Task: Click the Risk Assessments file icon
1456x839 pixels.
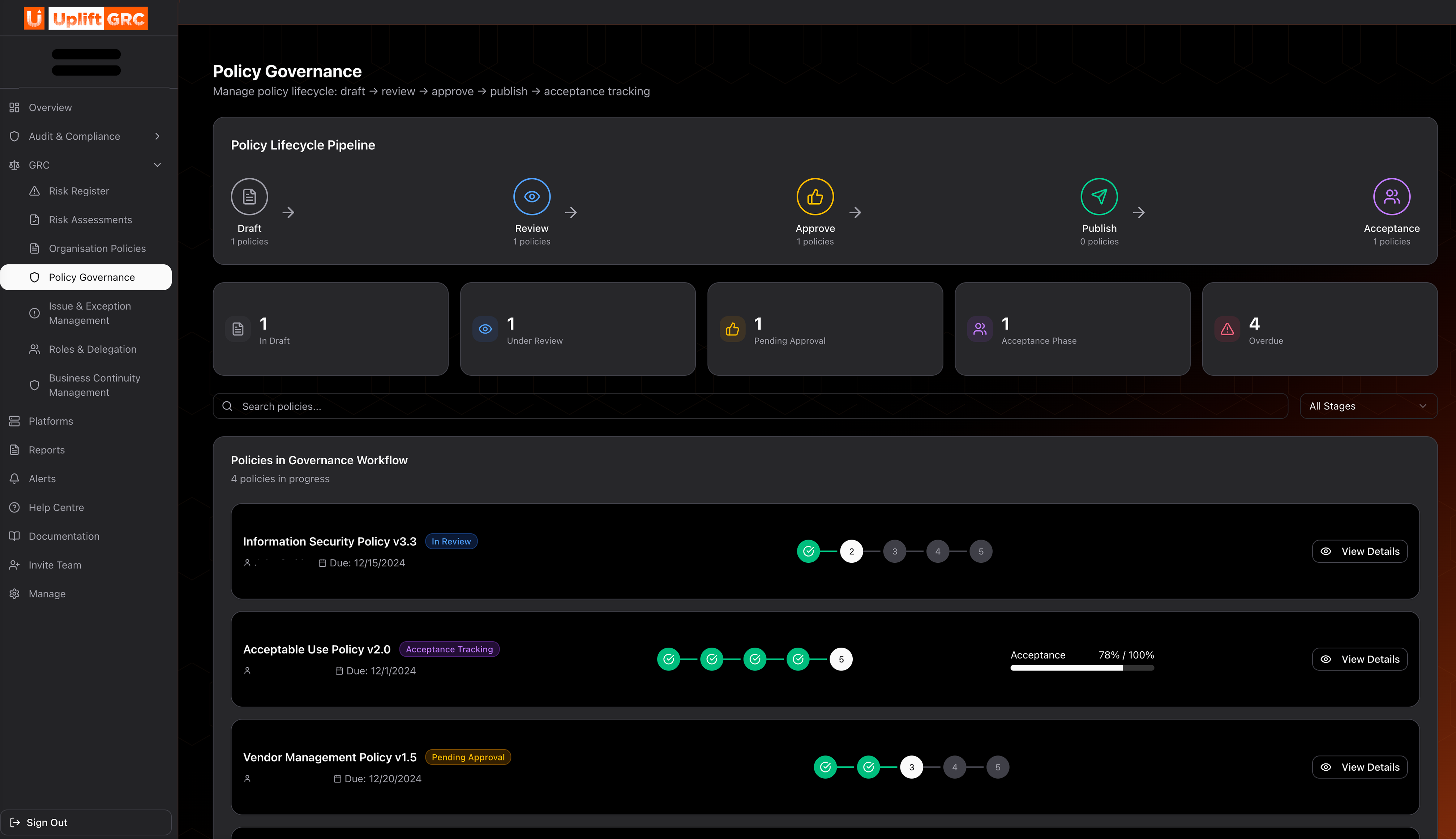Action: coord(35,220)
